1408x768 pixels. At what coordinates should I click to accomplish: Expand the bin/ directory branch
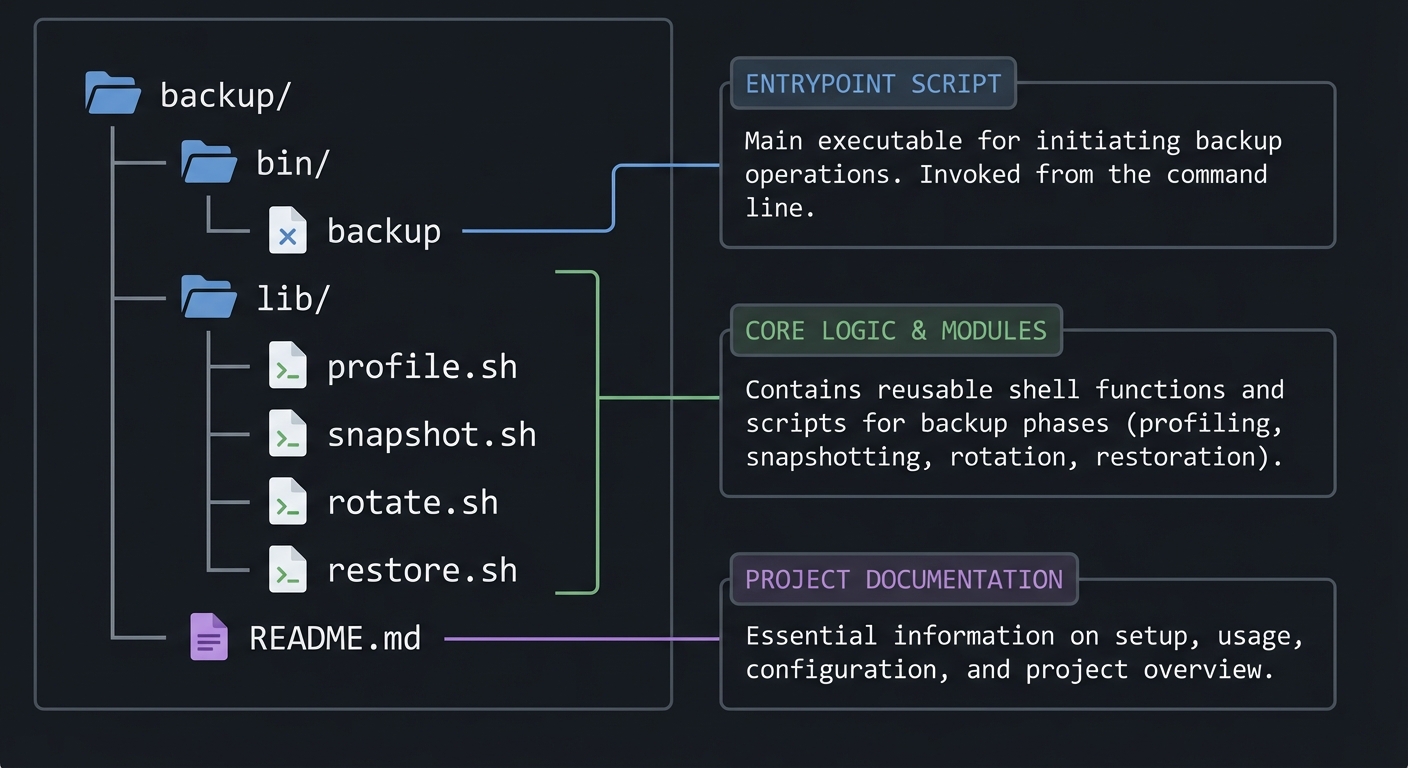point(290,161)
